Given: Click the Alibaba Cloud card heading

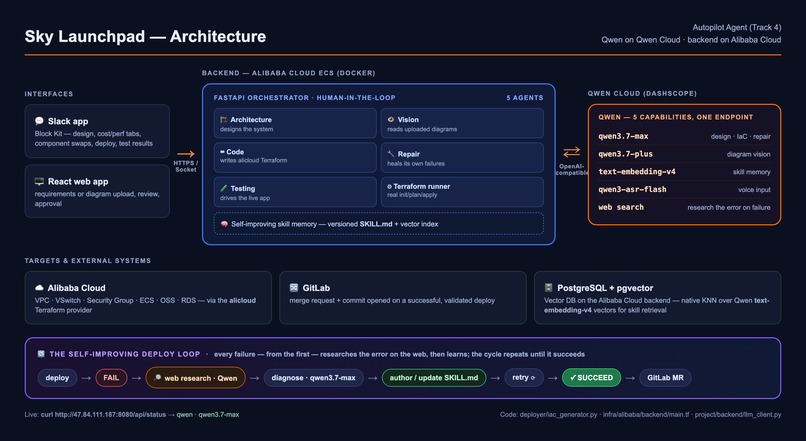Looking at the screenshot, I should 76,288.
